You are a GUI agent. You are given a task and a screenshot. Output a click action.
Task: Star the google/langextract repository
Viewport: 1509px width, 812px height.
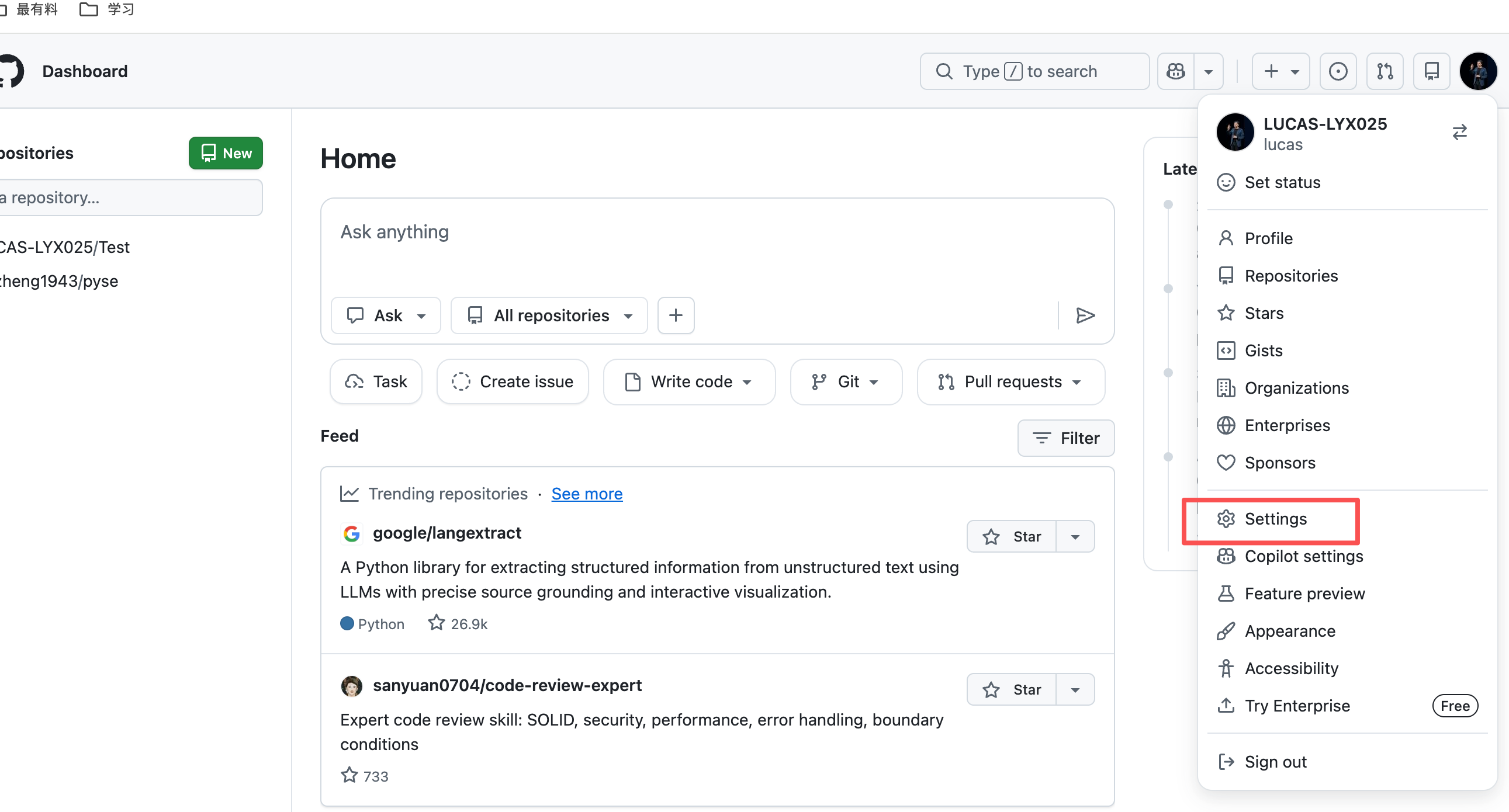click(x=1012, y=536)
